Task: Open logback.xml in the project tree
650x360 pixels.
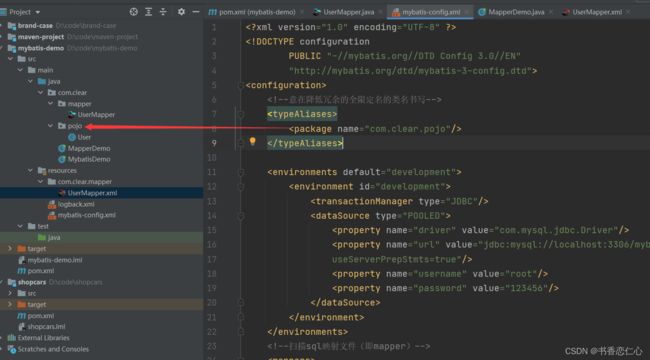Action: 76,204
